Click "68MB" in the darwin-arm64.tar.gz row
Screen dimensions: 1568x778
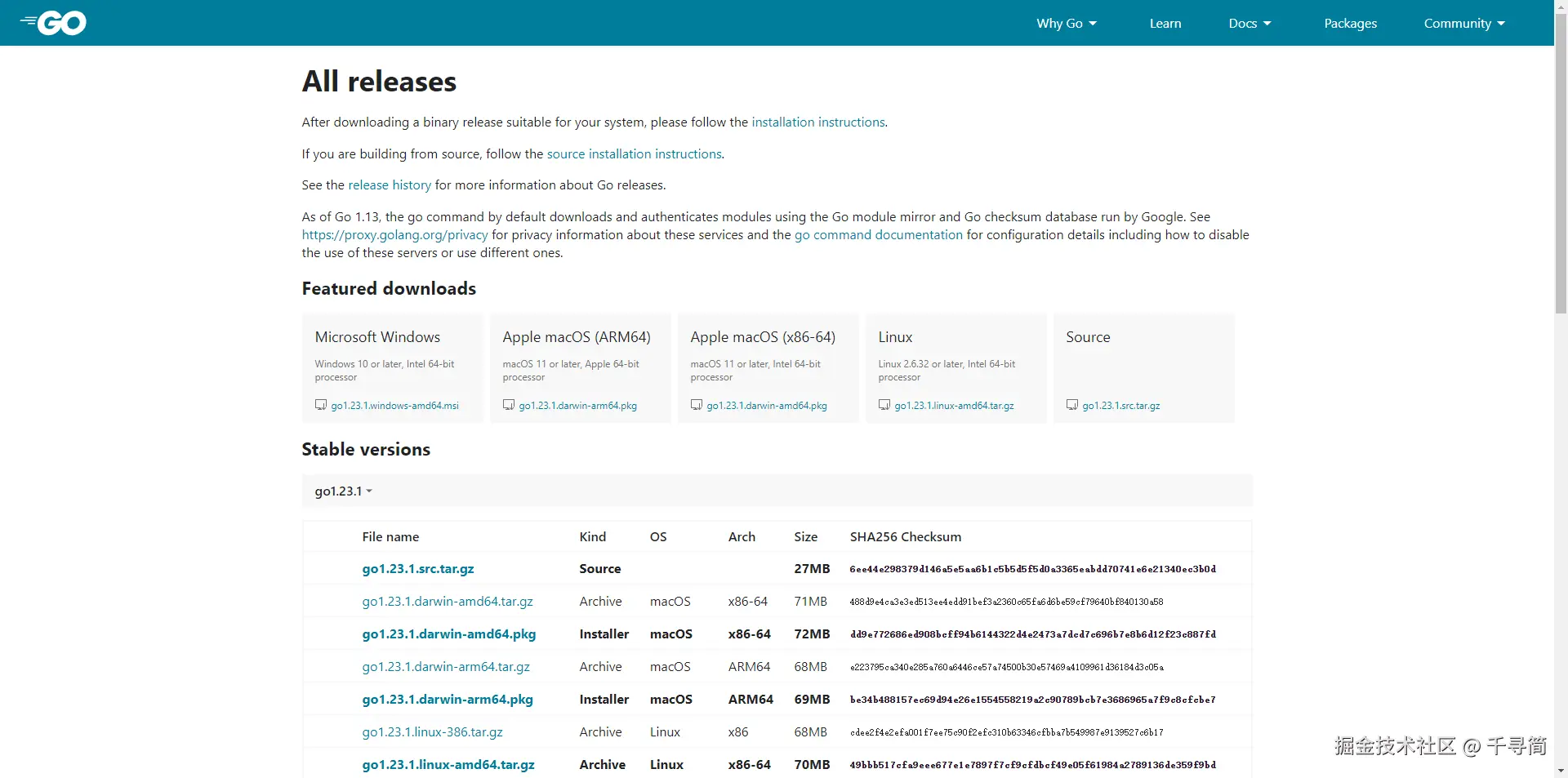coord(811,666)
